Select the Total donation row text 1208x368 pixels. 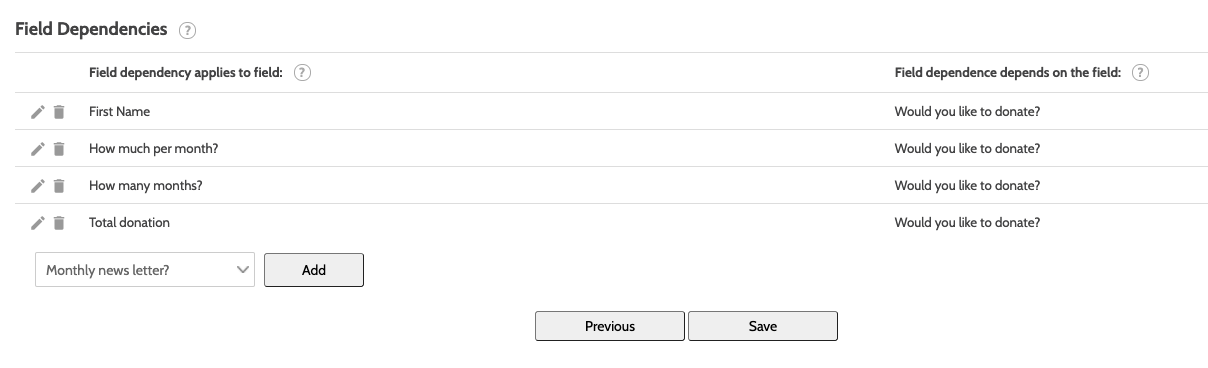(129, 223)
